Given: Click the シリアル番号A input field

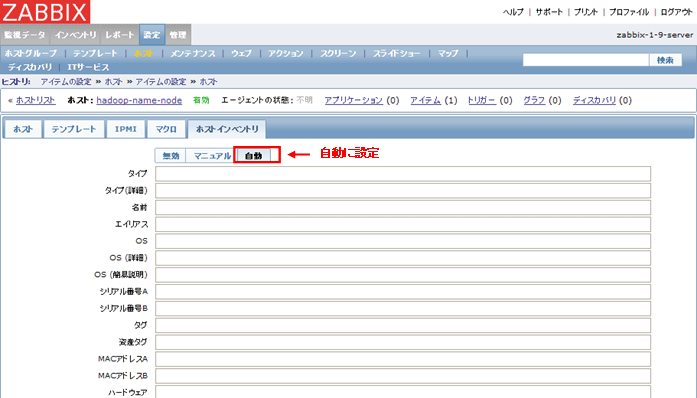Looking at the screenshot, I should point(403,292).
